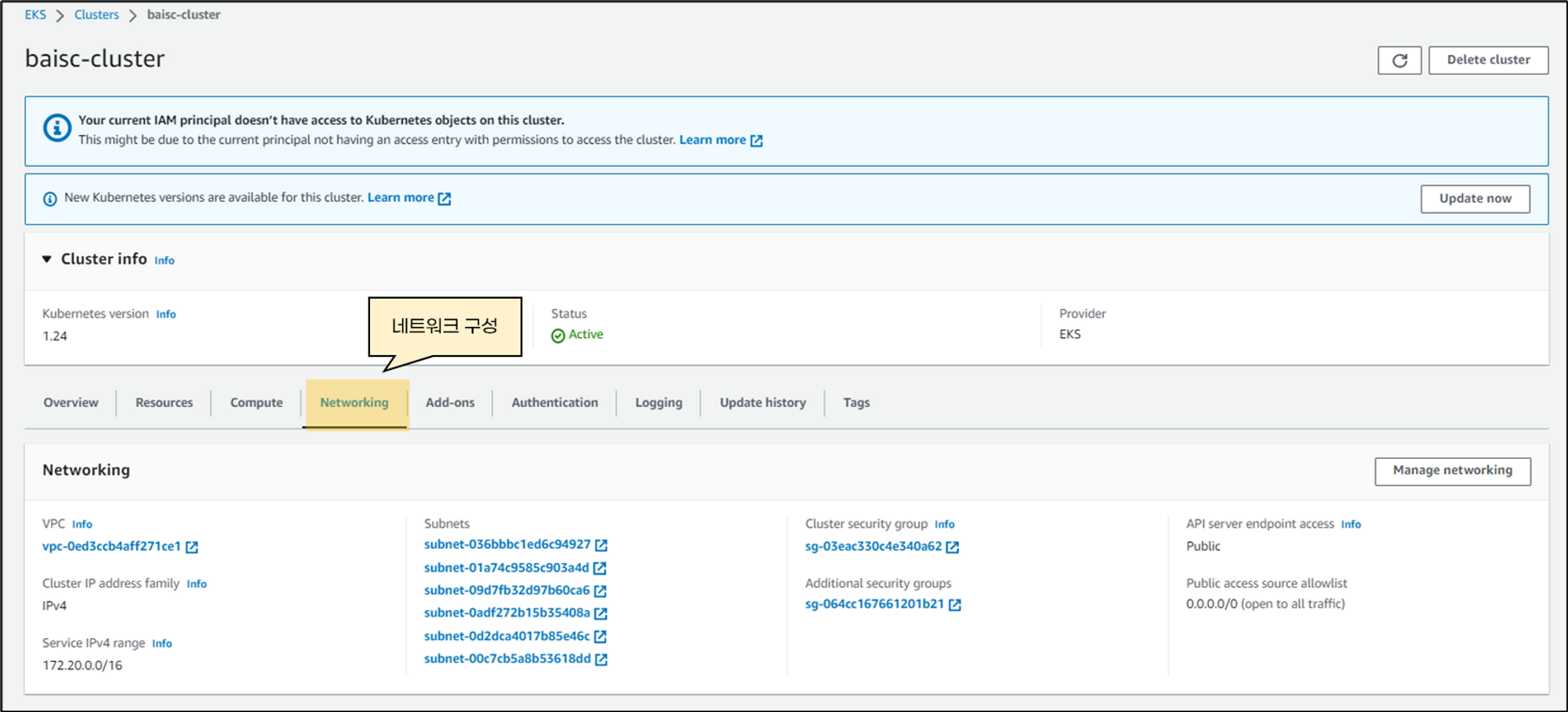This screenshot has width=1568, height=712.
Task: Select the Public endpoint access value
Action: pyautogui.click(x=1203, y=547)
